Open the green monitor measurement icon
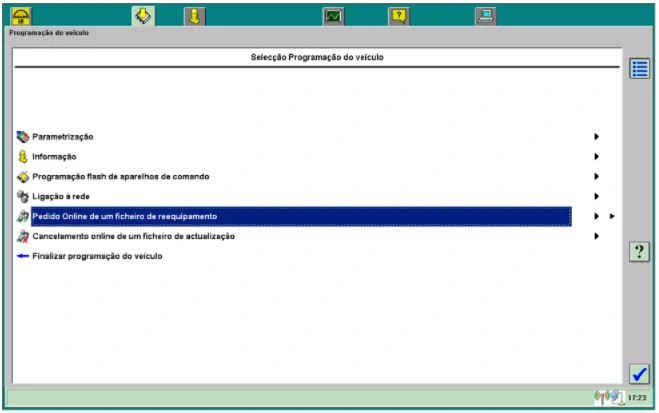The height and width of the screenshot is (413, 659). tap(333, 15)
